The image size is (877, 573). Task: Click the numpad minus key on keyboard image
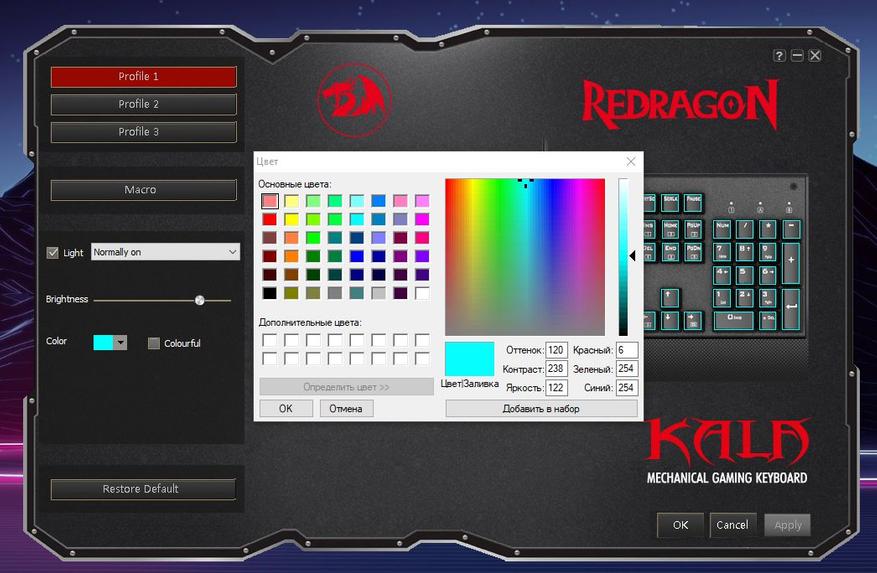point(791,229)
